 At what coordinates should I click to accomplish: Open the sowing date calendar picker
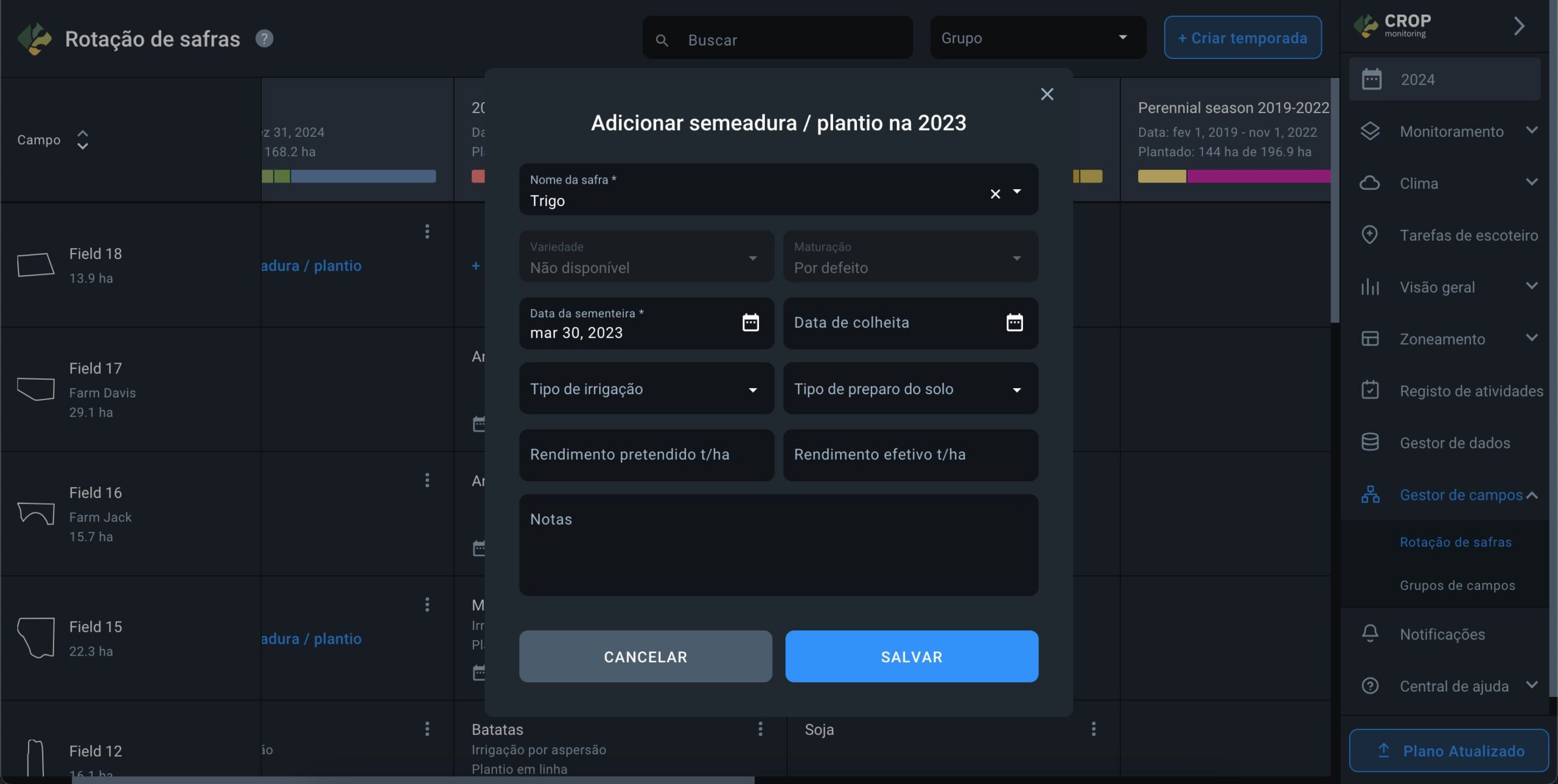(x=750, y=322)
